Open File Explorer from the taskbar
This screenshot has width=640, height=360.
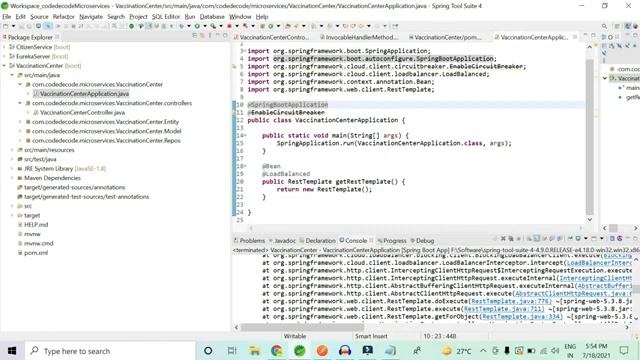[254, 351]
